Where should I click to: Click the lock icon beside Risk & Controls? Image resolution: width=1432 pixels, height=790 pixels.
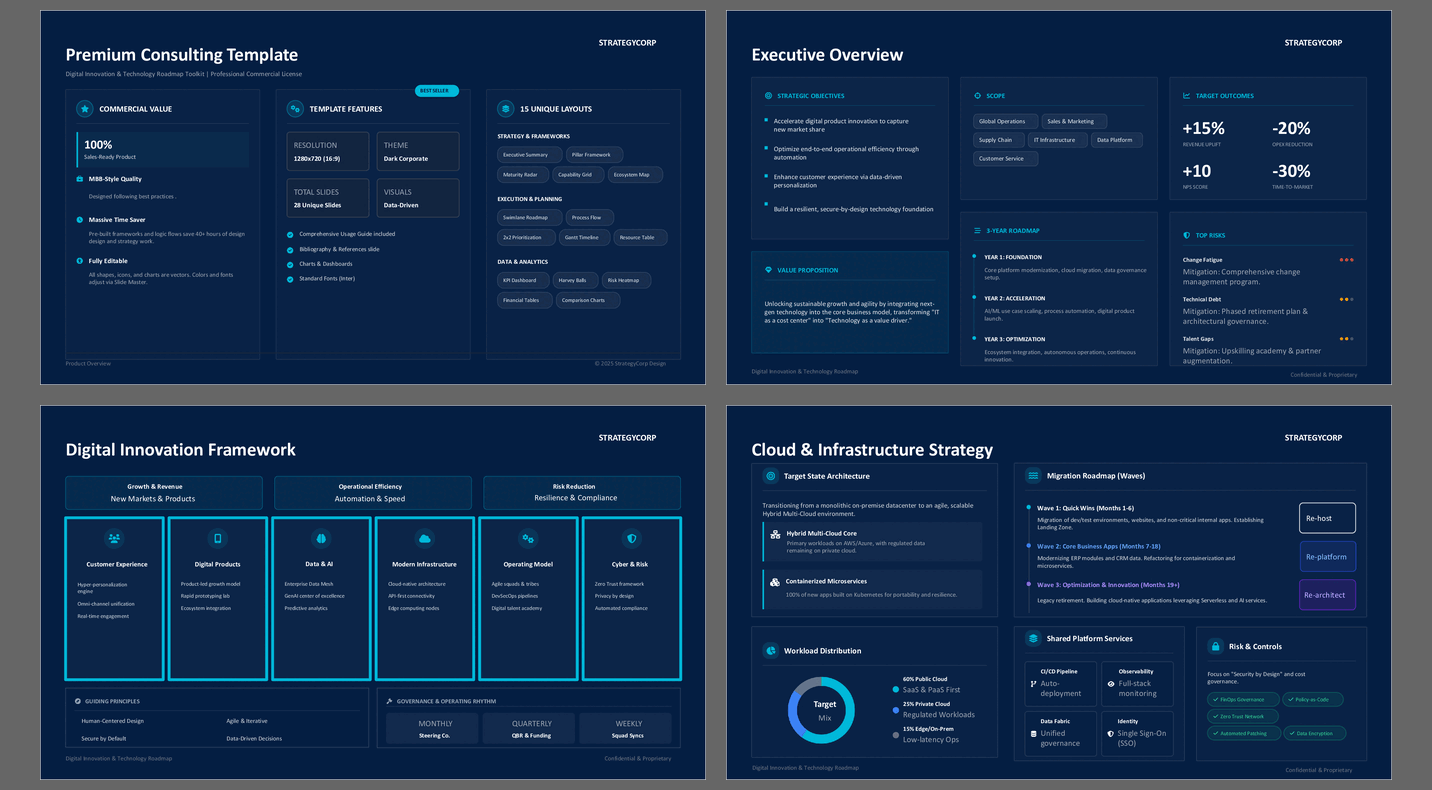point(1215,646)
